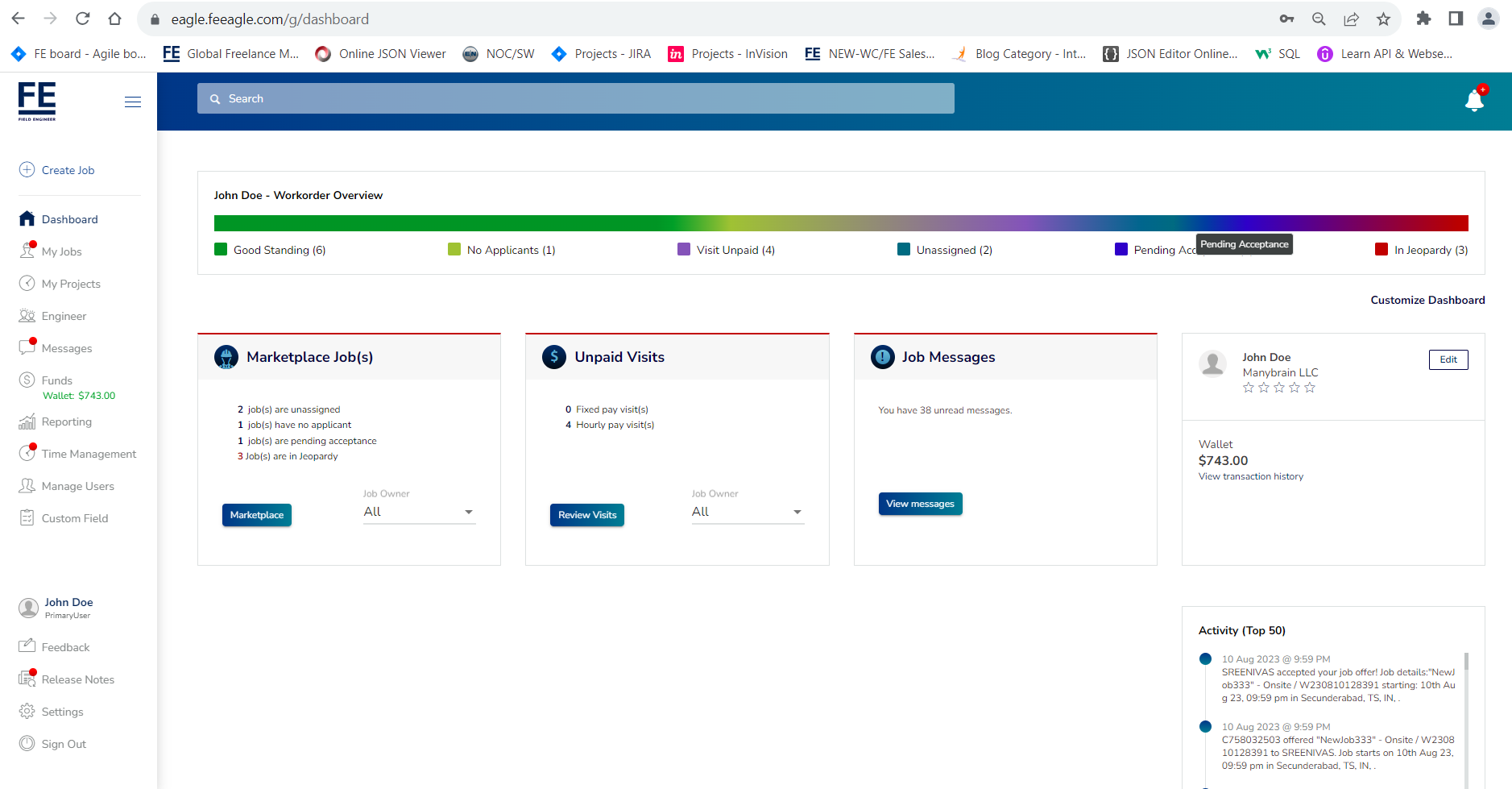Click the Edit profile button

[x=1448, y=359]
